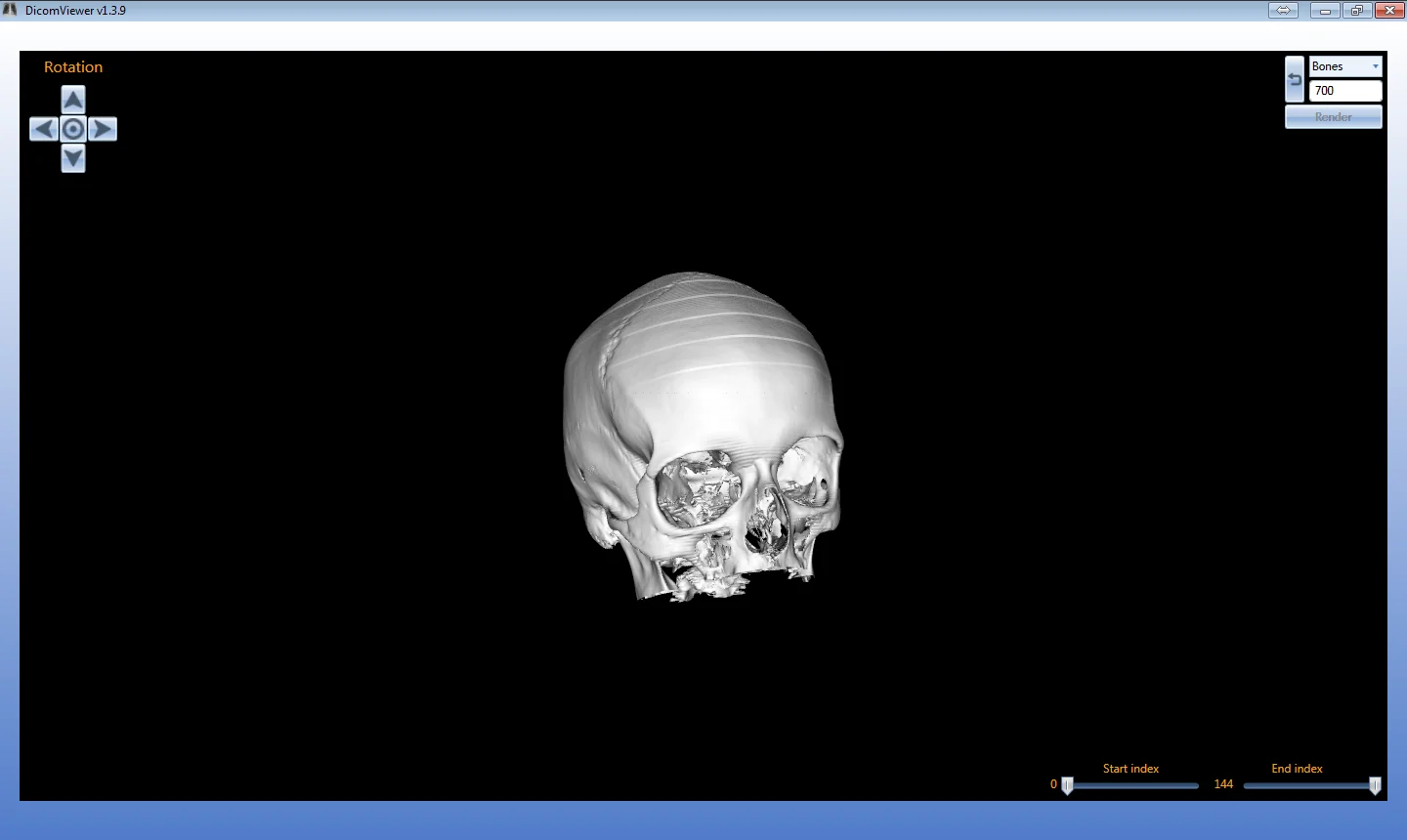
Task: Minimize the DicomViewer window
Action: tap(1325, 10)
